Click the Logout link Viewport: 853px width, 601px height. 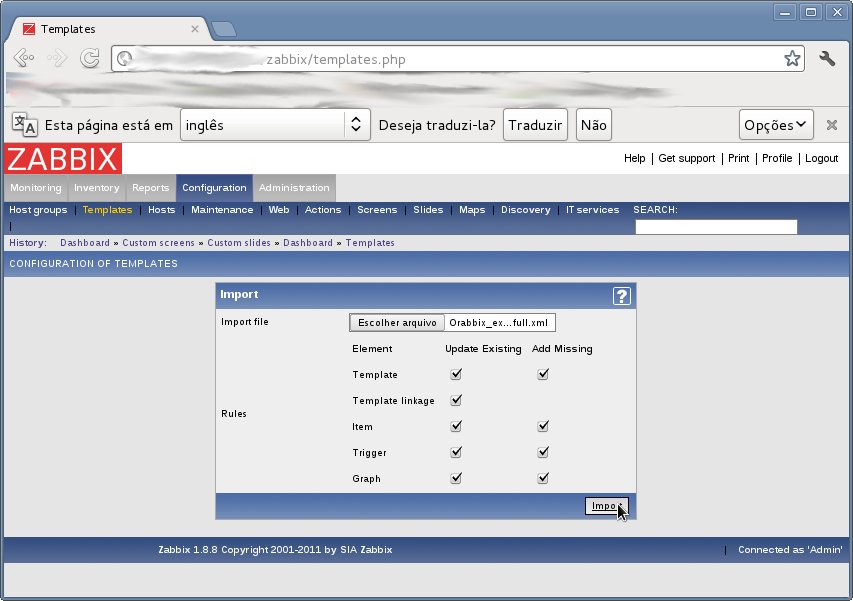[821, 158]
